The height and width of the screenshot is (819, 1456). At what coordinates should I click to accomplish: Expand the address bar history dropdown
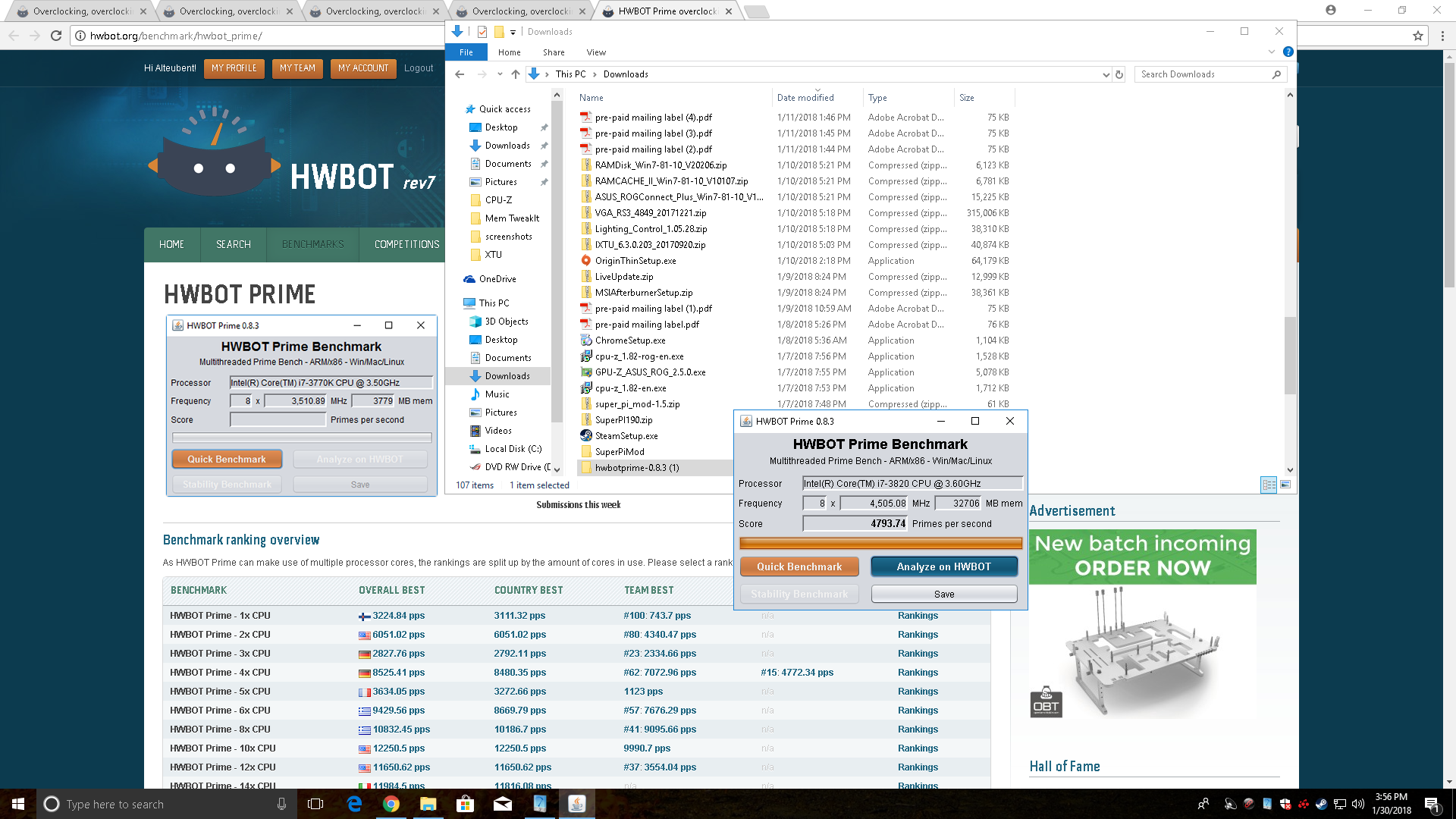[x=1106, y=74]
